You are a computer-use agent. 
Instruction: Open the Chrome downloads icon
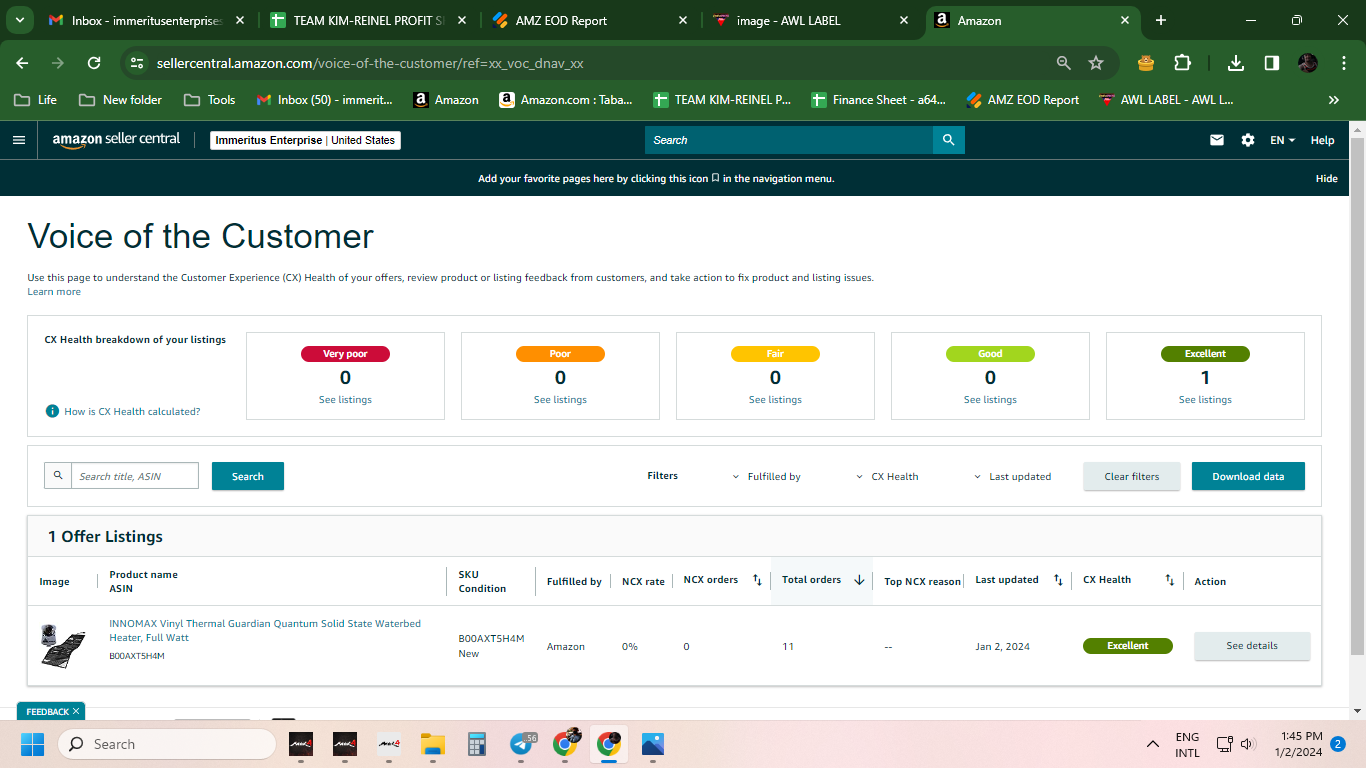[x=1236, y=63]
